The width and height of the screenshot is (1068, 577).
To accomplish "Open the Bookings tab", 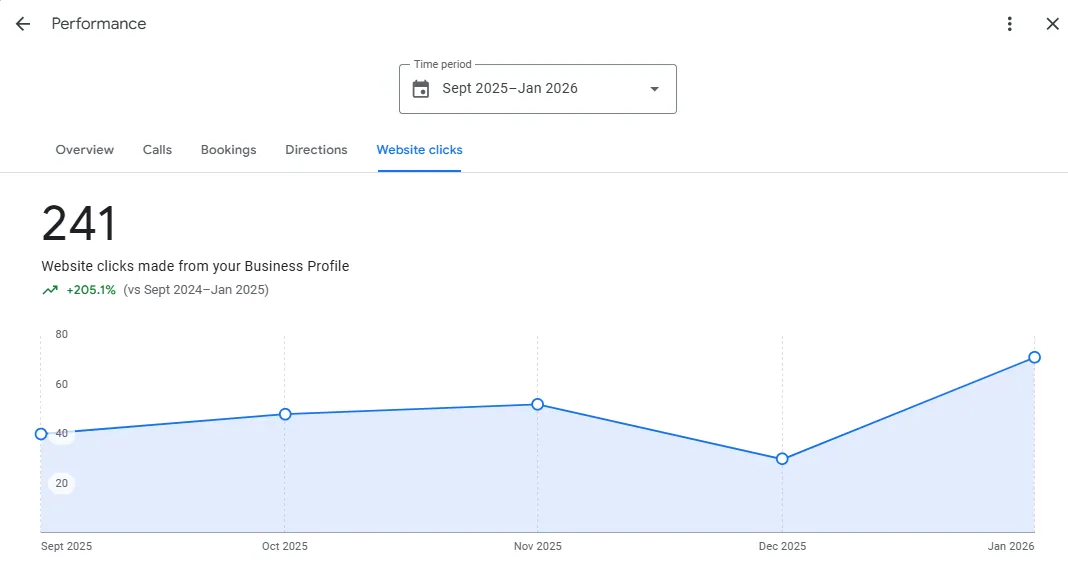I will click(228, 150).
